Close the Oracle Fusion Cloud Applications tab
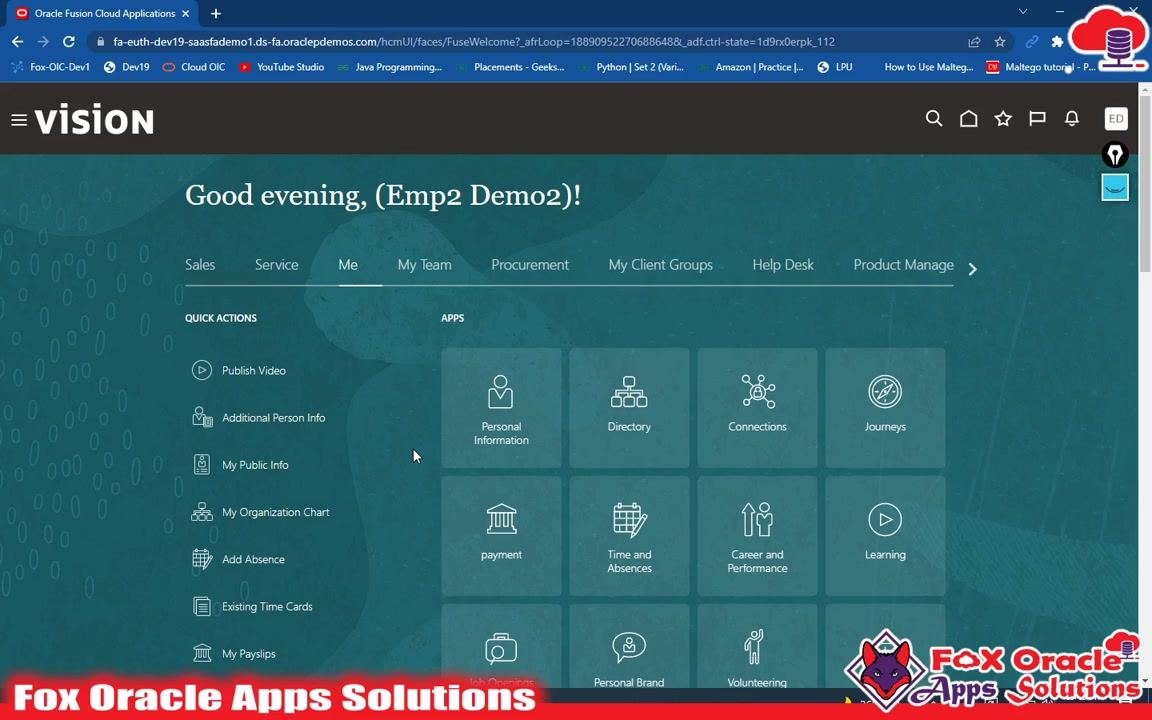 [x=185, y=13]
